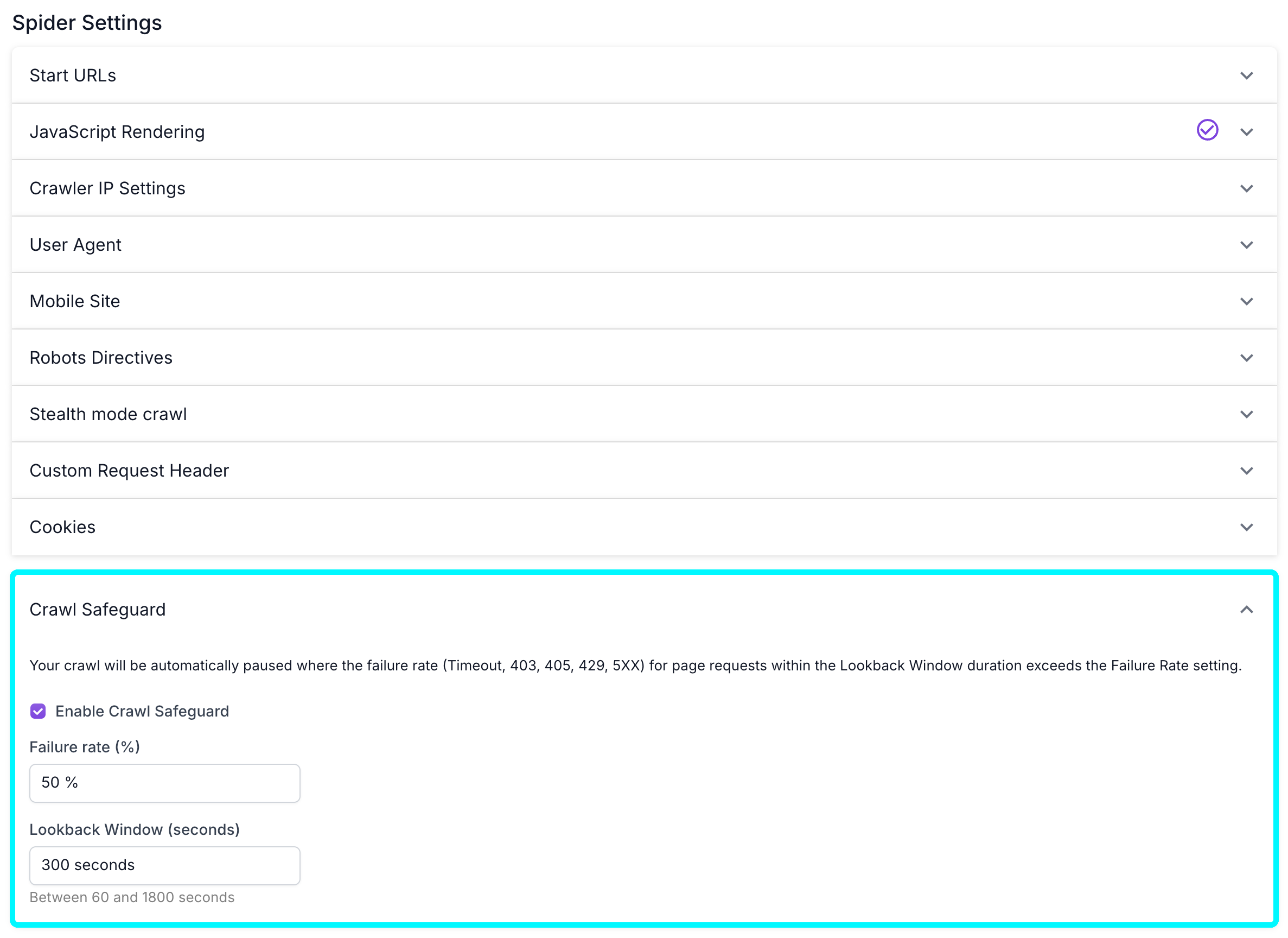This screenshot has height=938, width=1288.
Task: Open the Crawler IP Settings row title
Action: pyautogui.click(x=107, y=188)
